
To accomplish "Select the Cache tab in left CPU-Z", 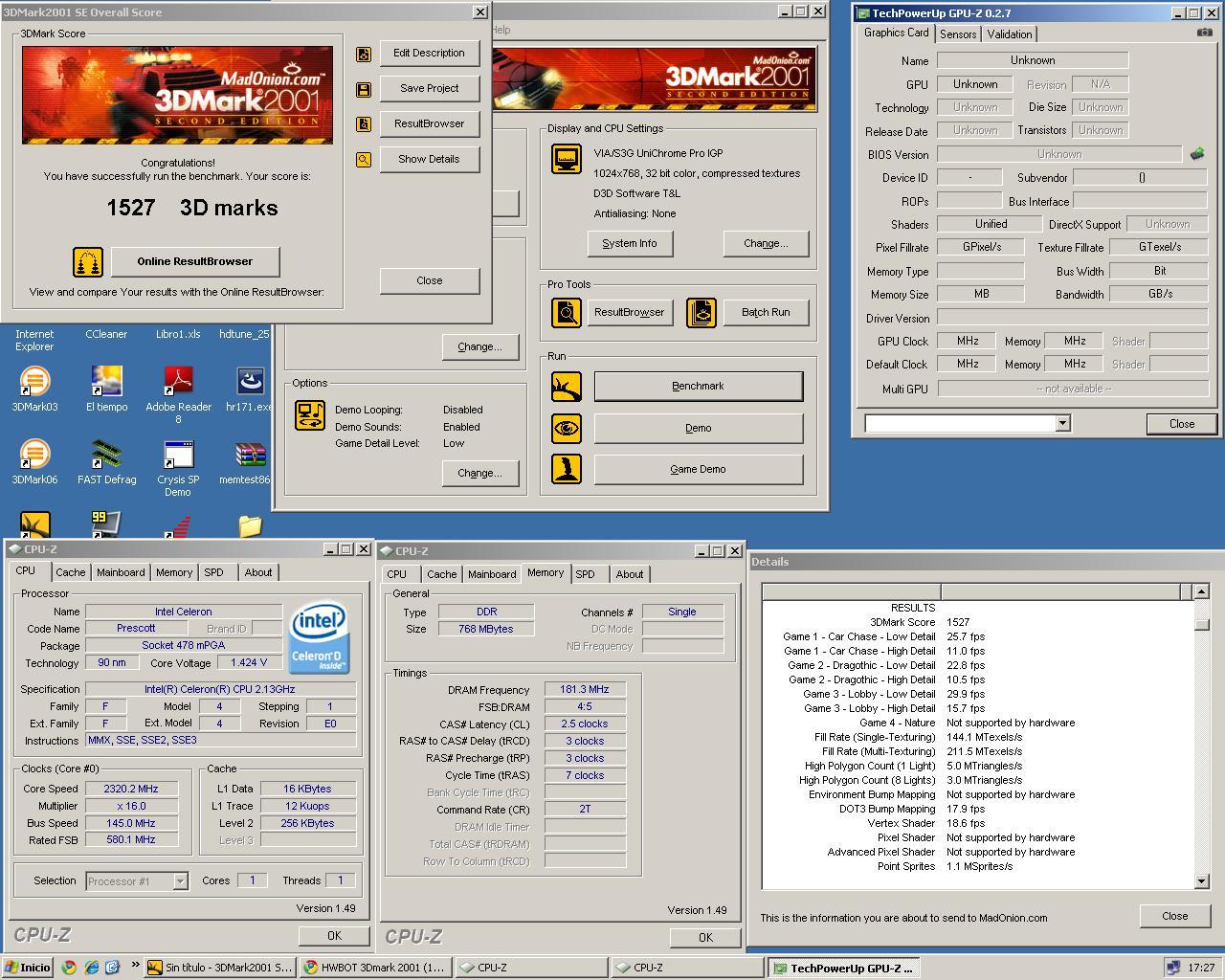I will point(70,572).
